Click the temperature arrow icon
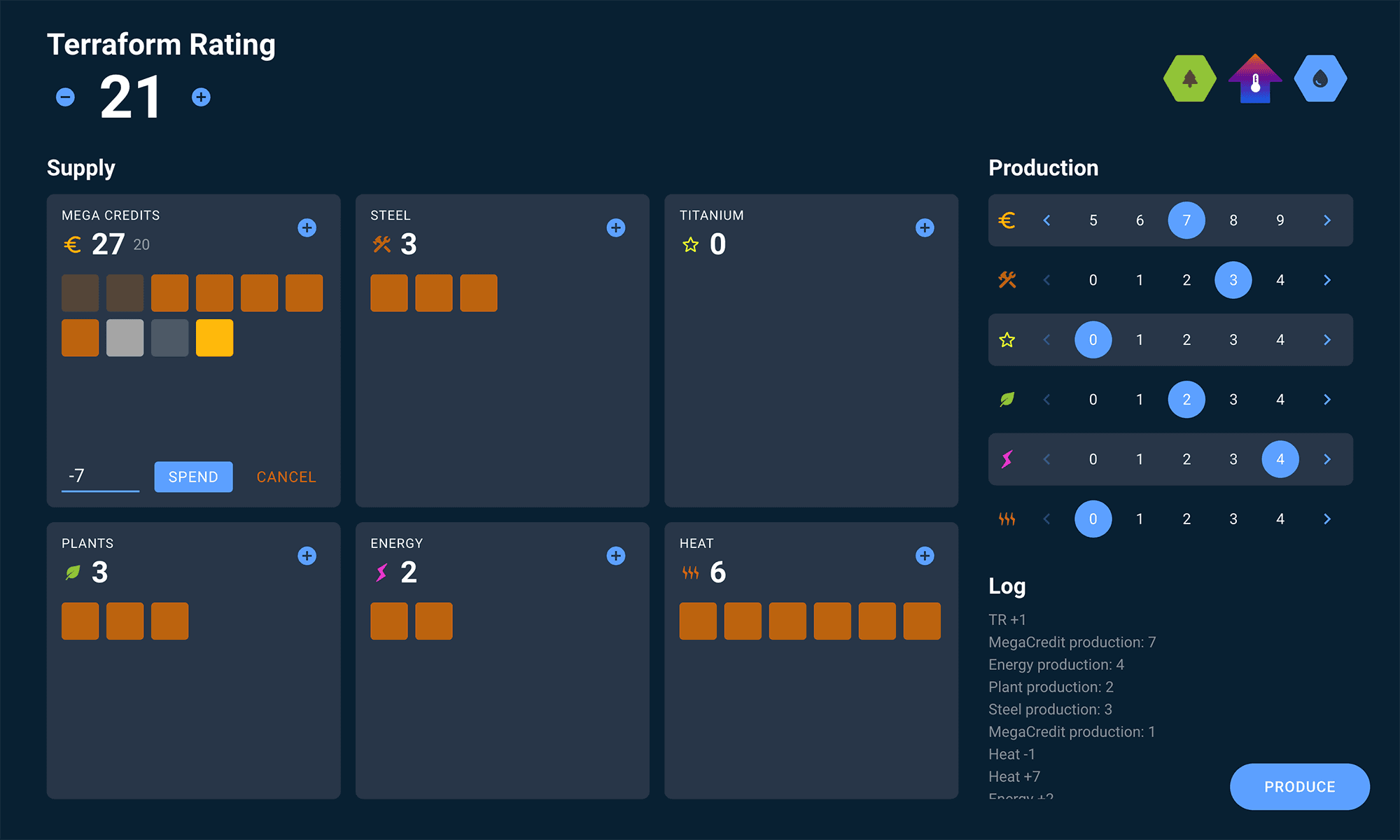The width and height of the screenshot is (1400, 840). pyautogui.click(x=1254, y=78)
